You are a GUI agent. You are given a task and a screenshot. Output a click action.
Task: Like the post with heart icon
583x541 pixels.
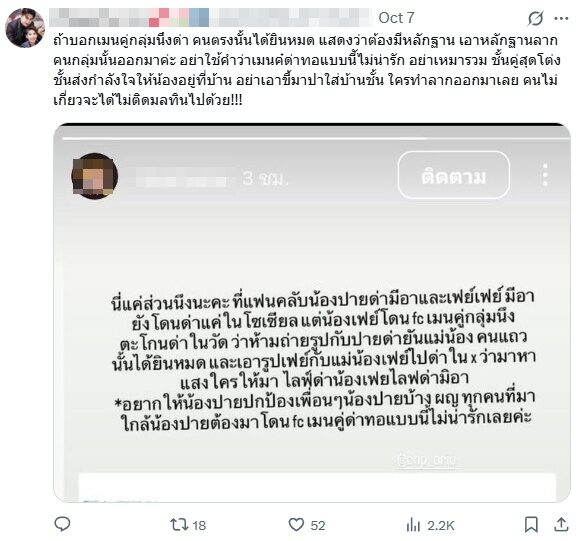[296, 525]
